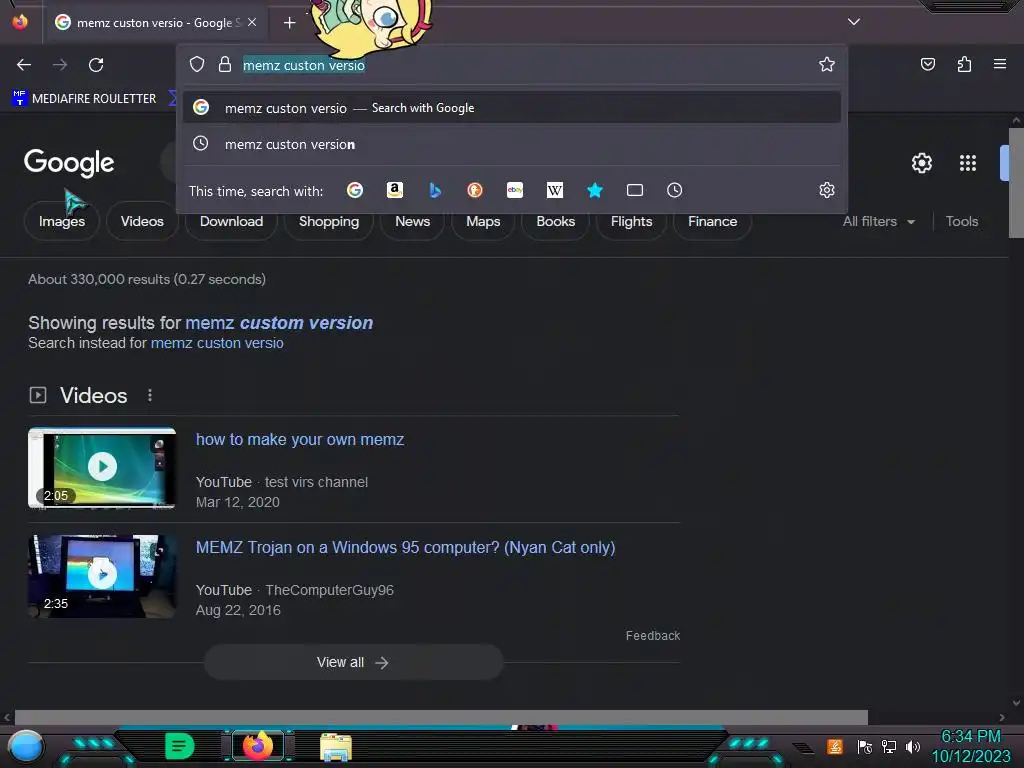Search bookmarks with the blue star icon

click(x=594, y=190)
